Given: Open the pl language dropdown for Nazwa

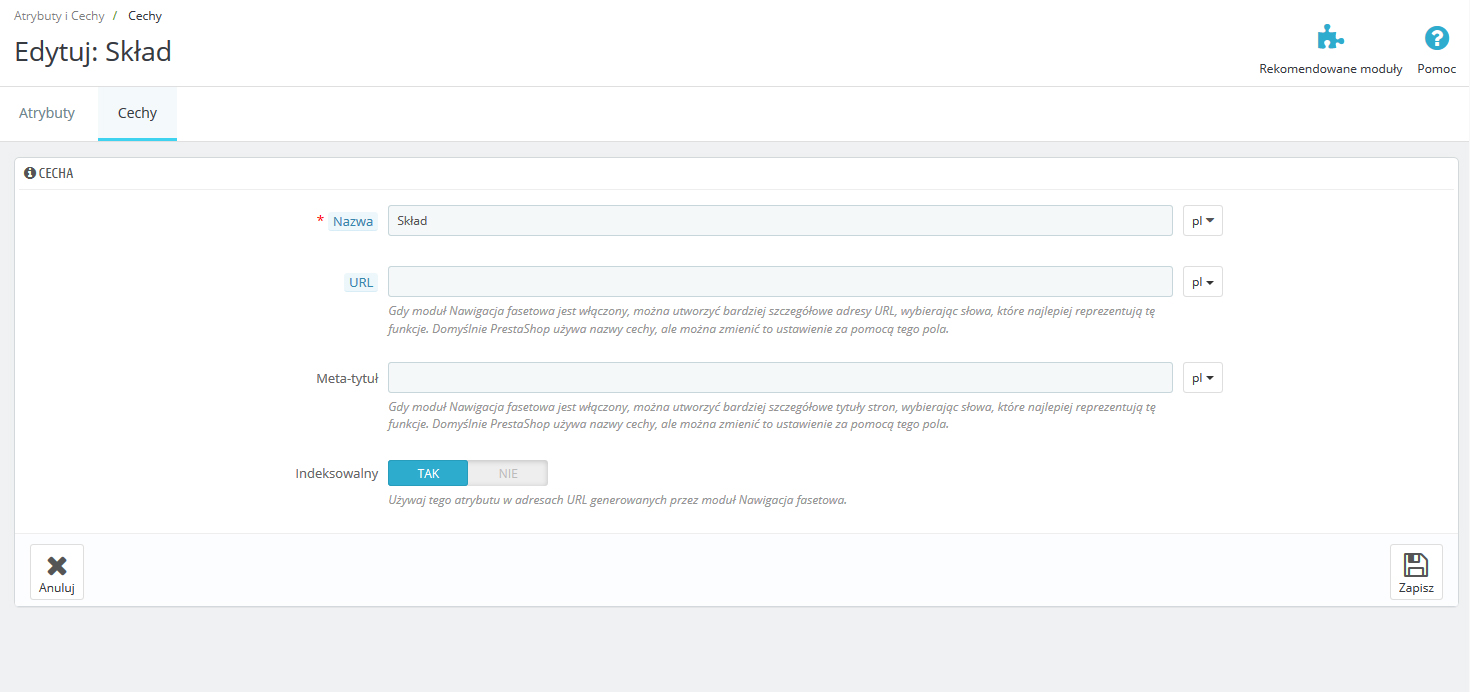Looking at the screenshot, I should (x=1202, y=221).
